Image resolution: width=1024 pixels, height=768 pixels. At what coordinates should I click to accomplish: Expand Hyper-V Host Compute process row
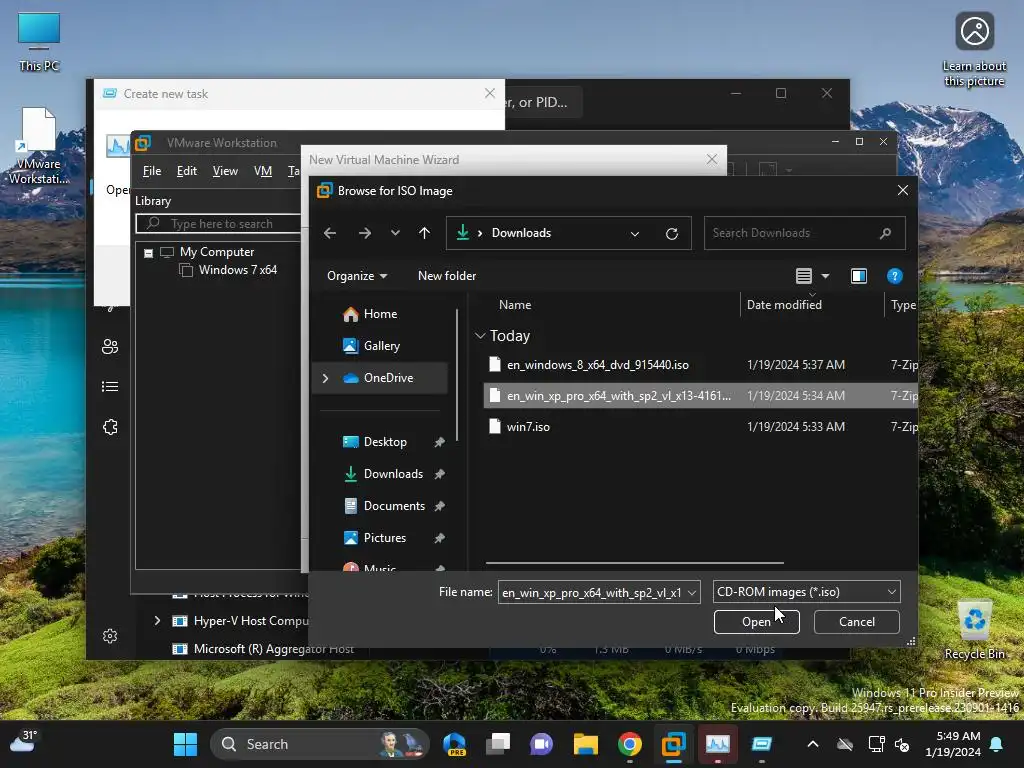point(157,620)
